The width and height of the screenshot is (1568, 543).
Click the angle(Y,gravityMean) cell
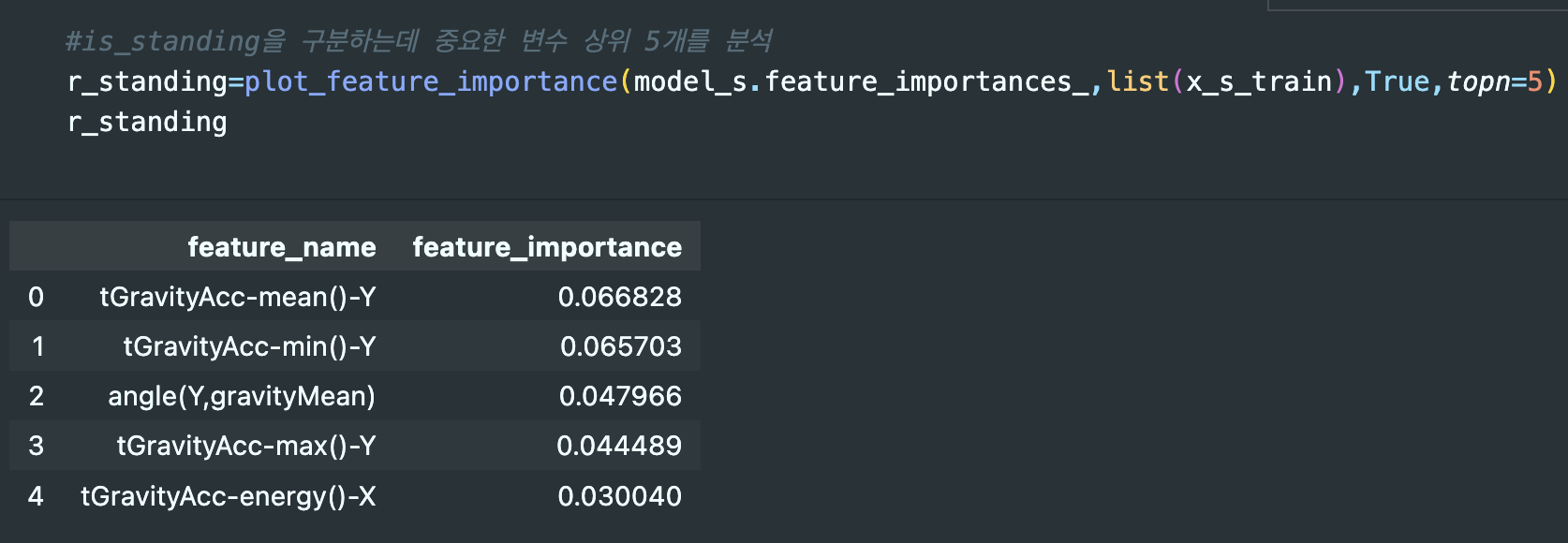click(x=242, y=396)
